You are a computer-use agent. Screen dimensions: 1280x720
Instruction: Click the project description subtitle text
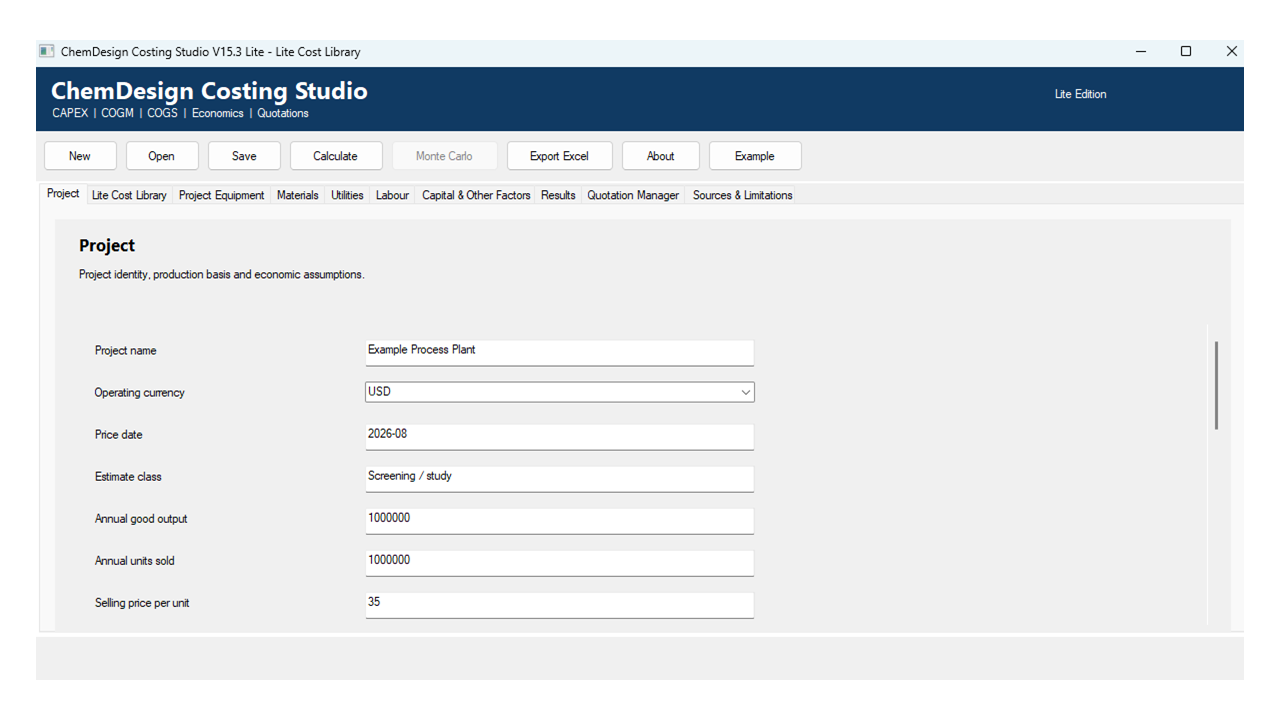(222, 274)
